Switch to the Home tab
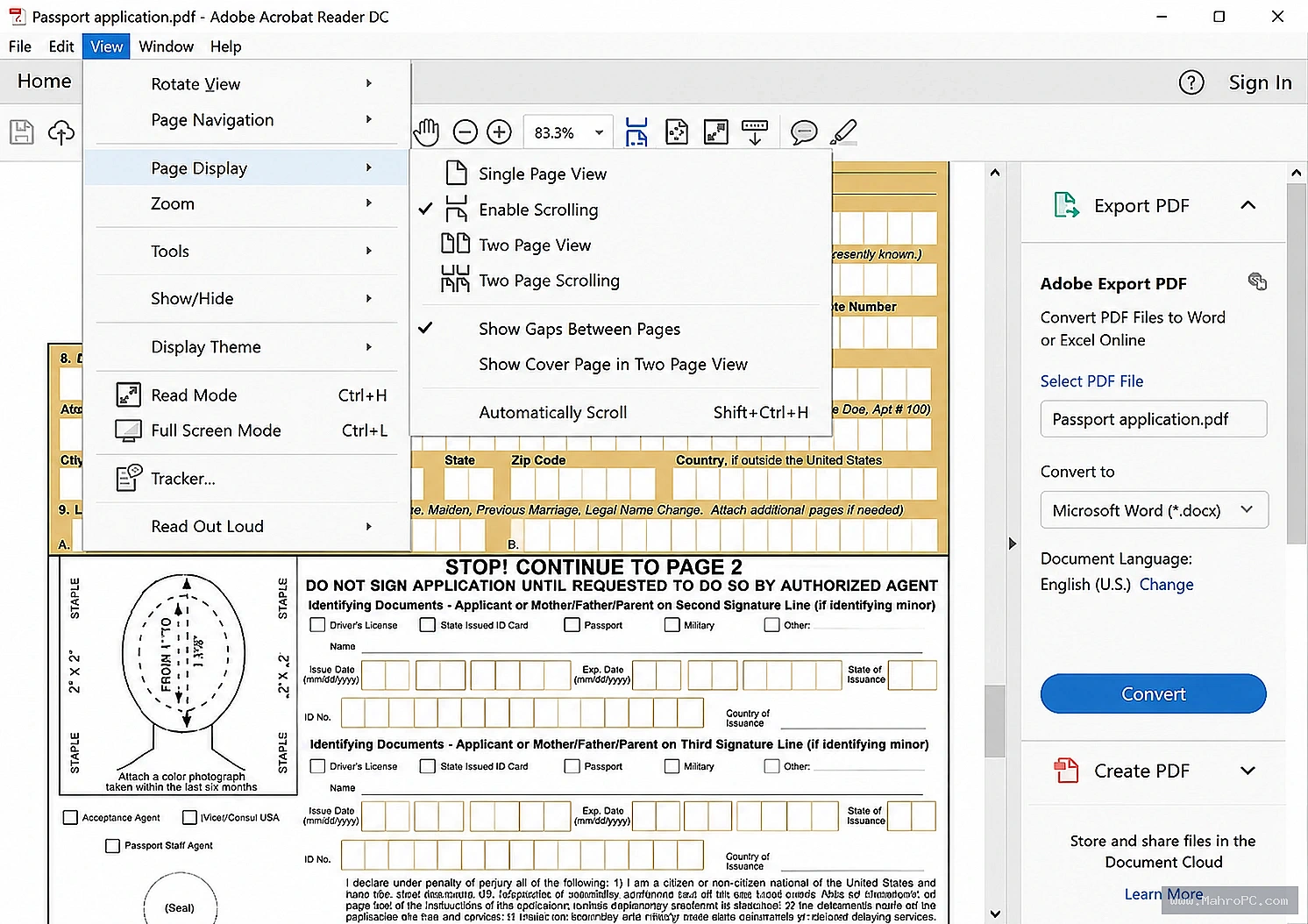This screenshot has height=924, width=1308. [44, 82]
